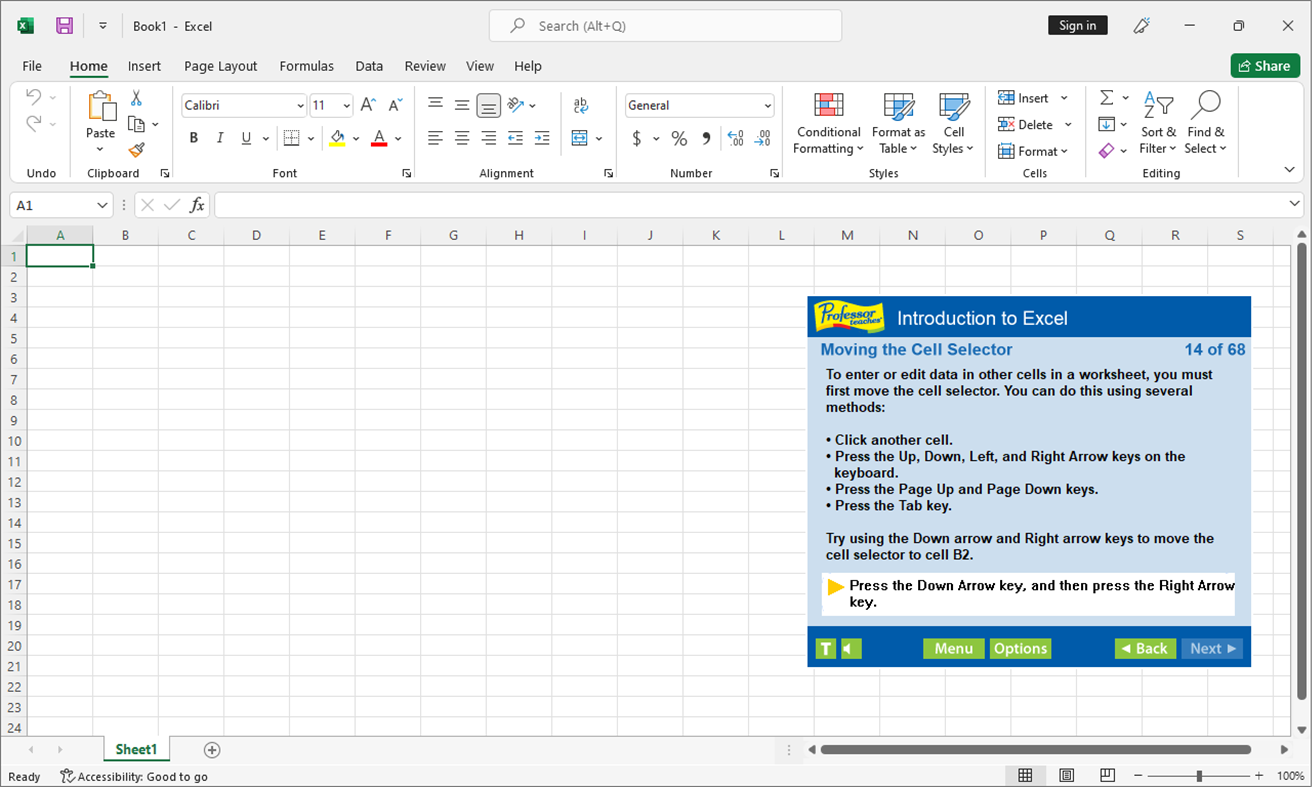The image size is (1312, 787).
Task: Open Sort & Filter options
Action: 1157,124
